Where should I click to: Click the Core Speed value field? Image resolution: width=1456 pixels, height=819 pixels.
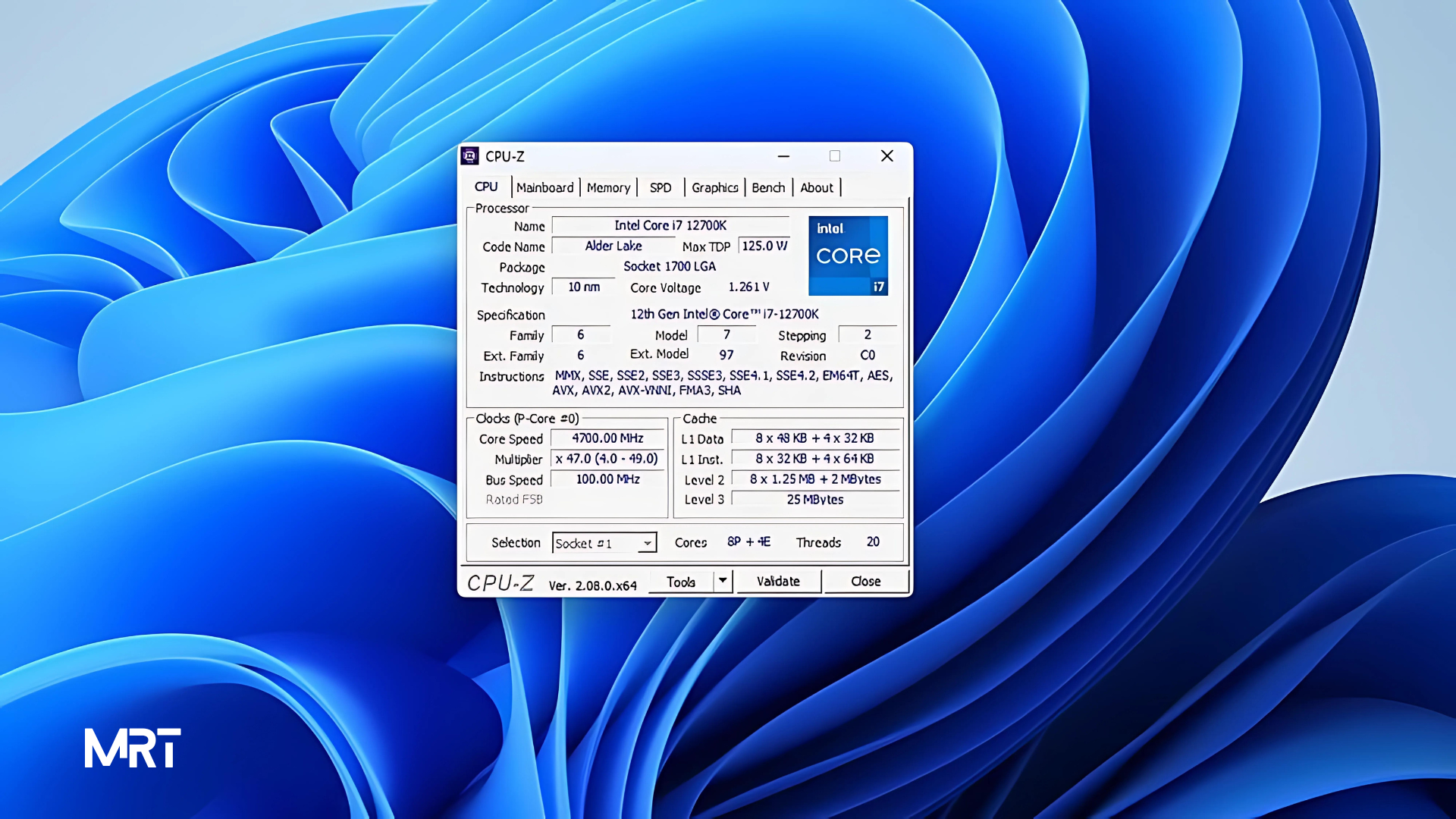[607, 438]
